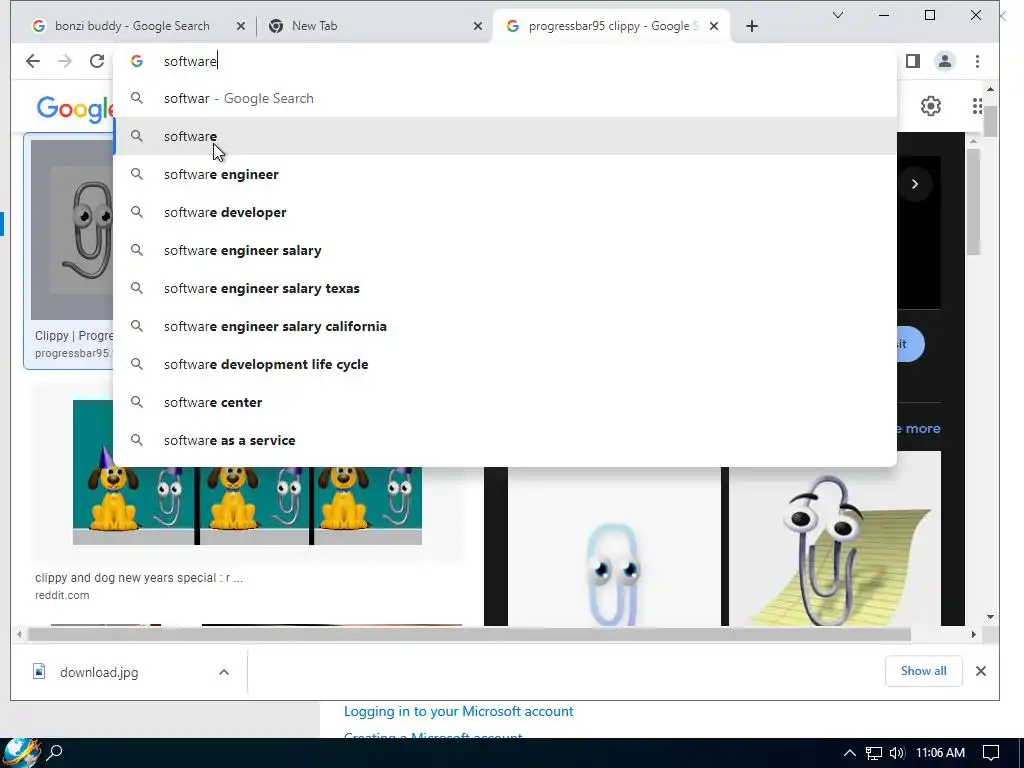Click the browser back arrow
Screen dimensions: 1024x768
click(x=33, y=61)
